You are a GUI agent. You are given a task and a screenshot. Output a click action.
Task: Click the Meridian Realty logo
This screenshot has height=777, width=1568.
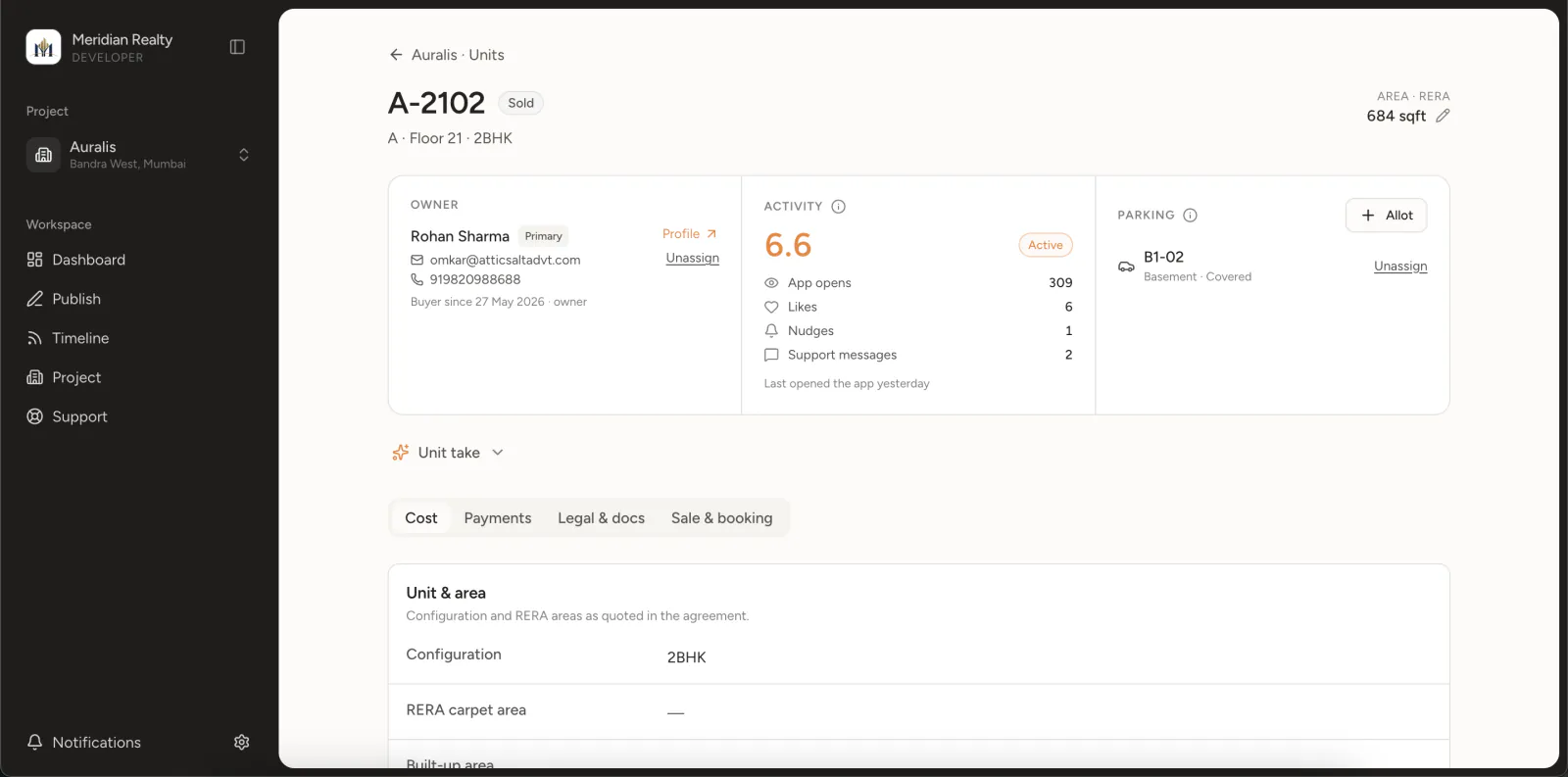tap(43, 47)
